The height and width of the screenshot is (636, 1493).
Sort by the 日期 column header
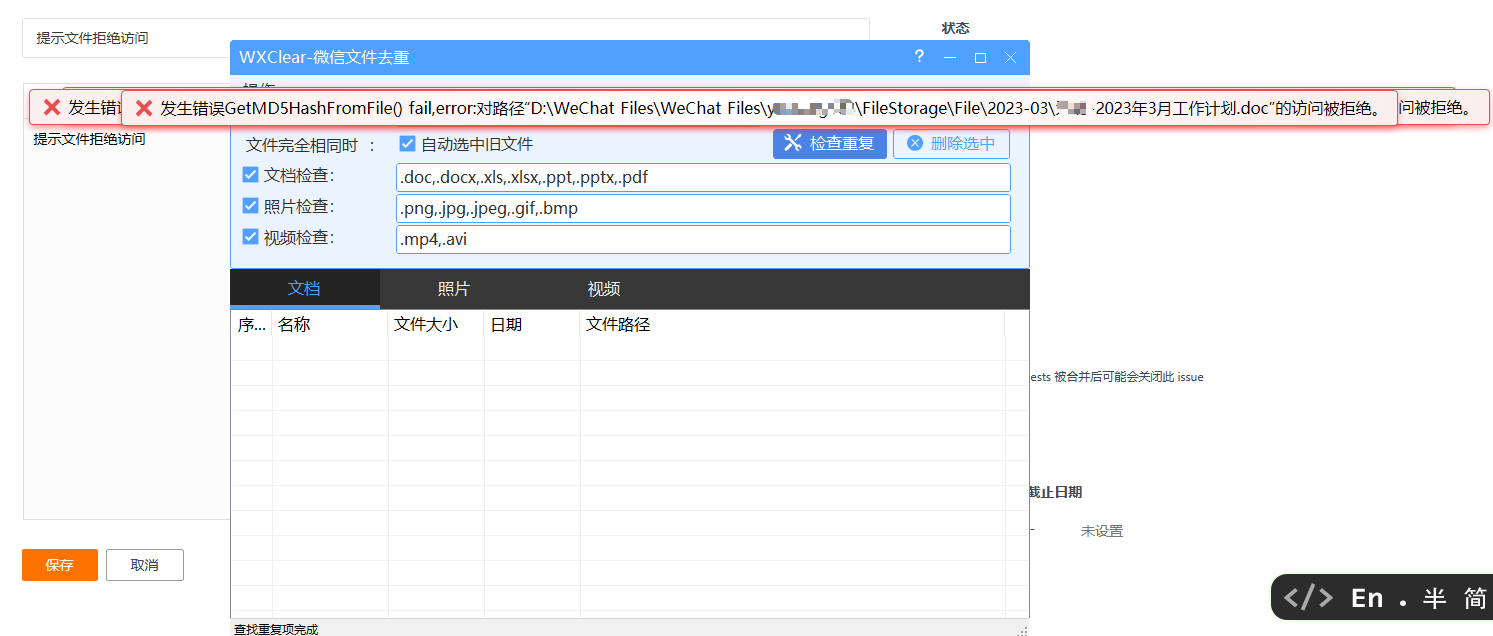[532, 324]
